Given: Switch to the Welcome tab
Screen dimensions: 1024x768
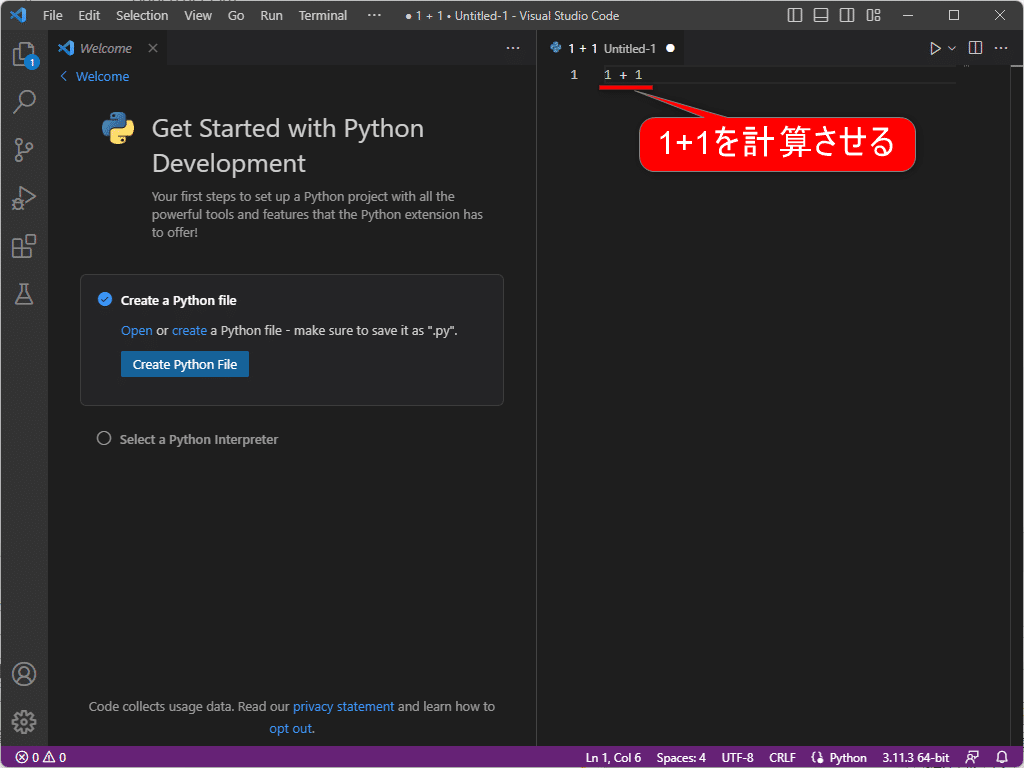Looking at the screenshot, I should (106, 48).
